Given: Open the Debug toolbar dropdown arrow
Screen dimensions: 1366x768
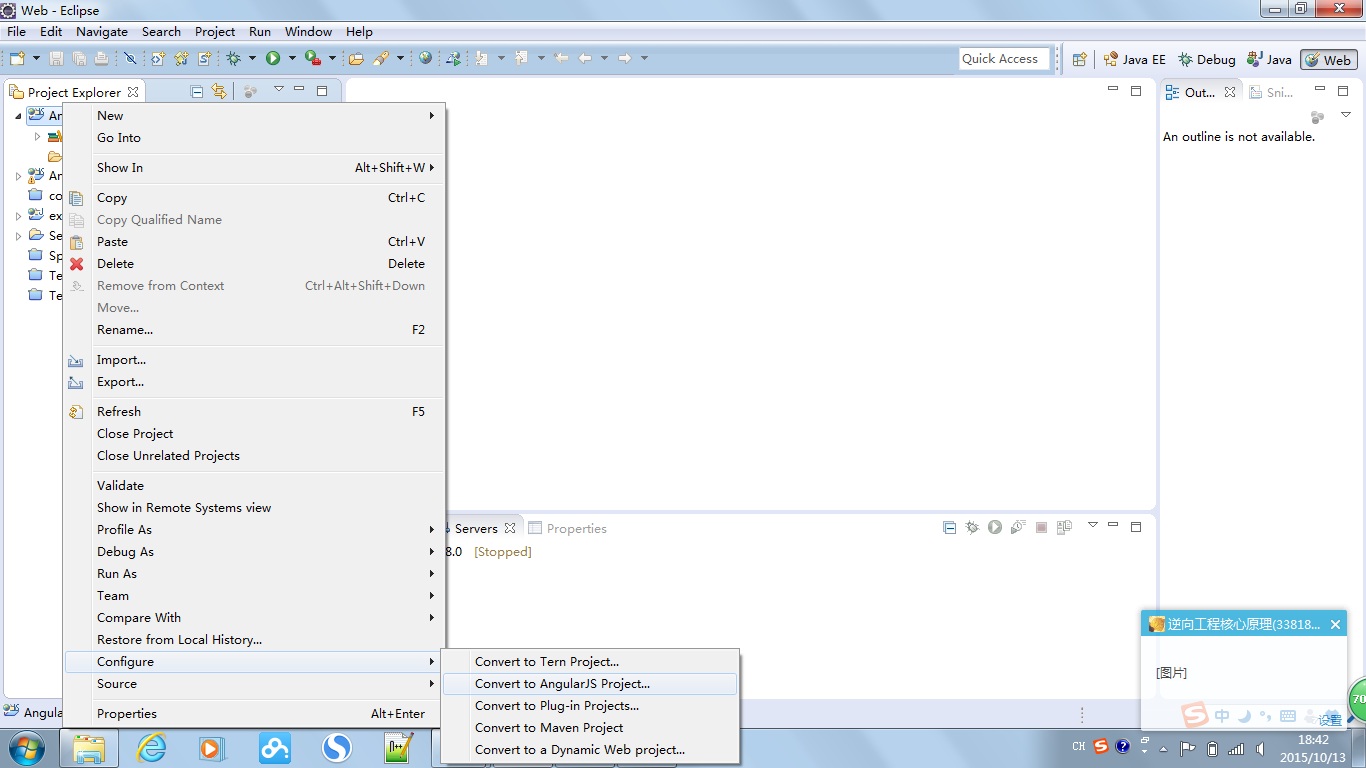Looking at the screenshot, I should (x=252, y=59).
